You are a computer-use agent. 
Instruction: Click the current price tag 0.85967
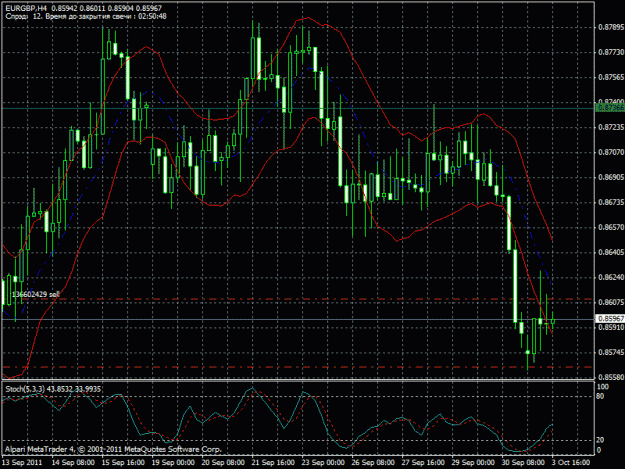pyautogui.click(x=610, y=319)
